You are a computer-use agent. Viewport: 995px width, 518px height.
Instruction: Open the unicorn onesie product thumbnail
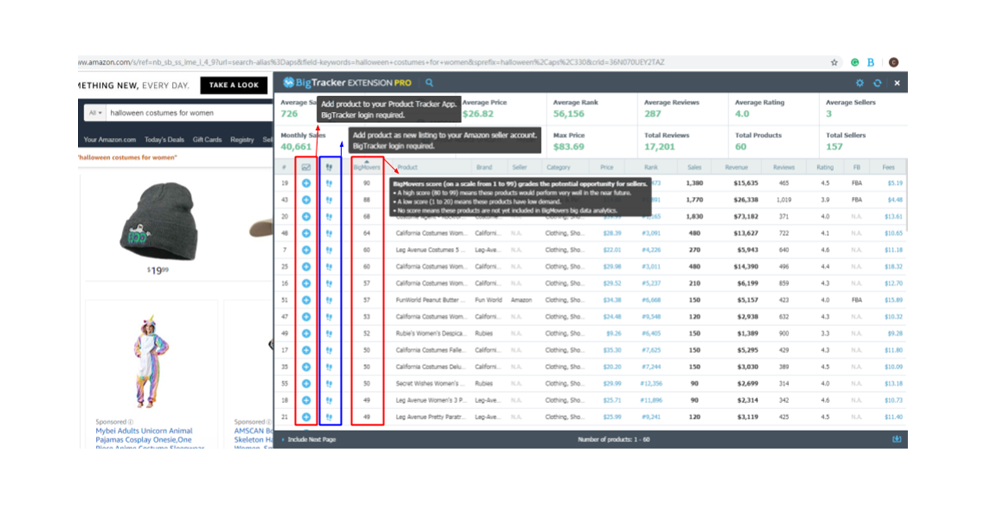tap(150, 361)
